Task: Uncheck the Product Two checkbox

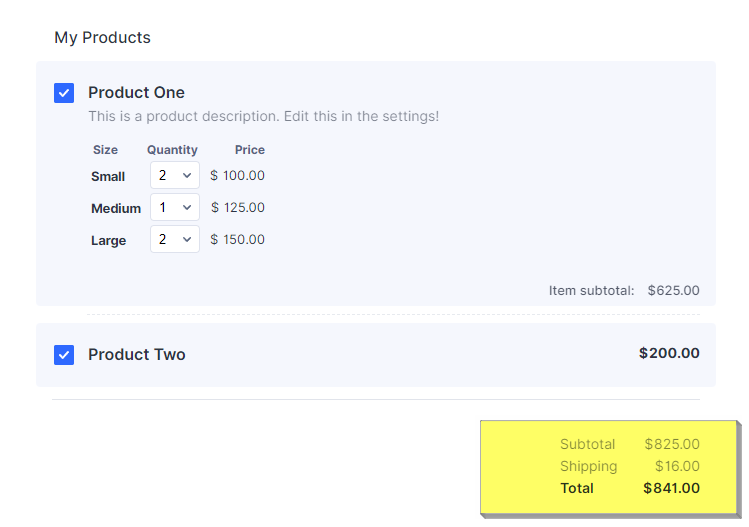Action: coord(64,355)
